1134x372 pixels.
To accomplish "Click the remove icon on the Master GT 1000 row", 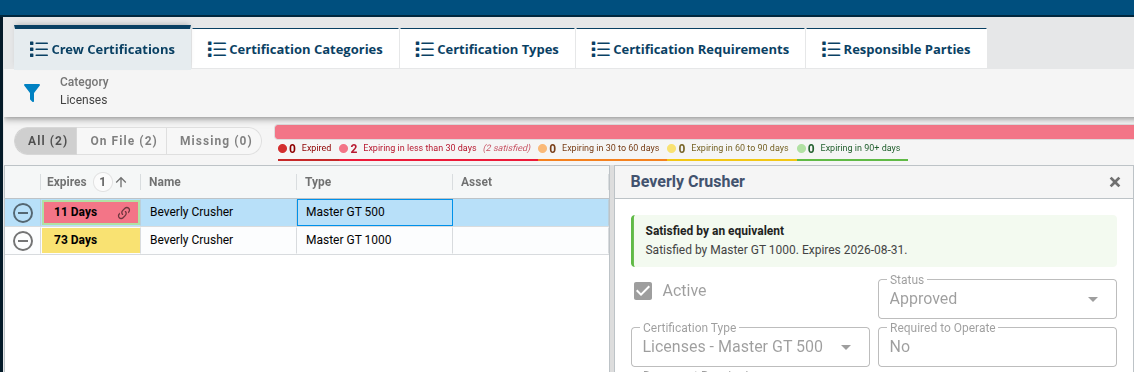I will pos(23,240).
